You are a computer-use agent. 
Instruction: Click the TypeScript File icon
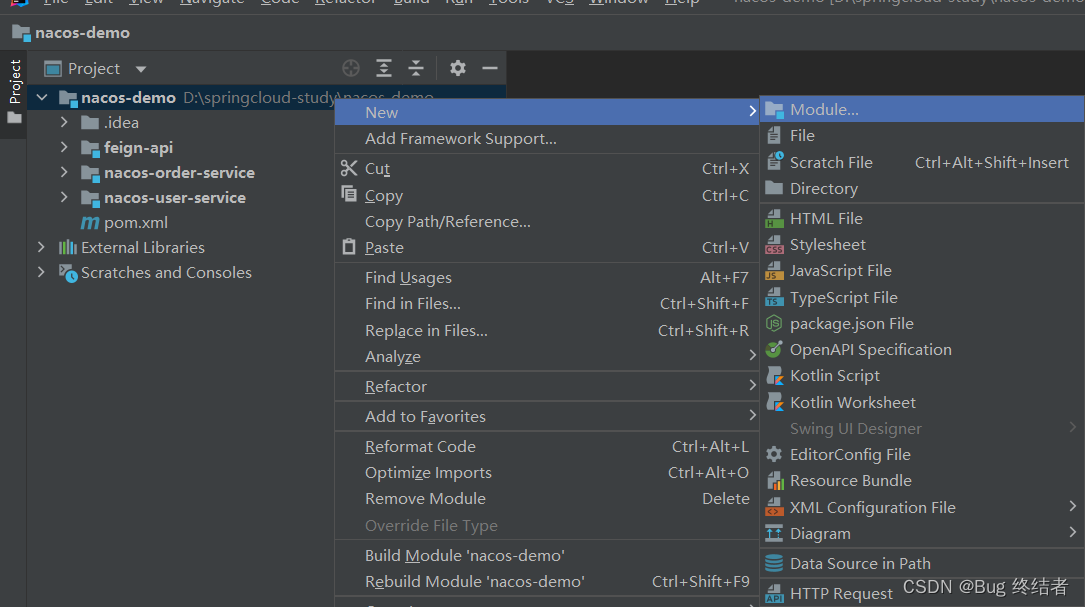coord(774,298)
